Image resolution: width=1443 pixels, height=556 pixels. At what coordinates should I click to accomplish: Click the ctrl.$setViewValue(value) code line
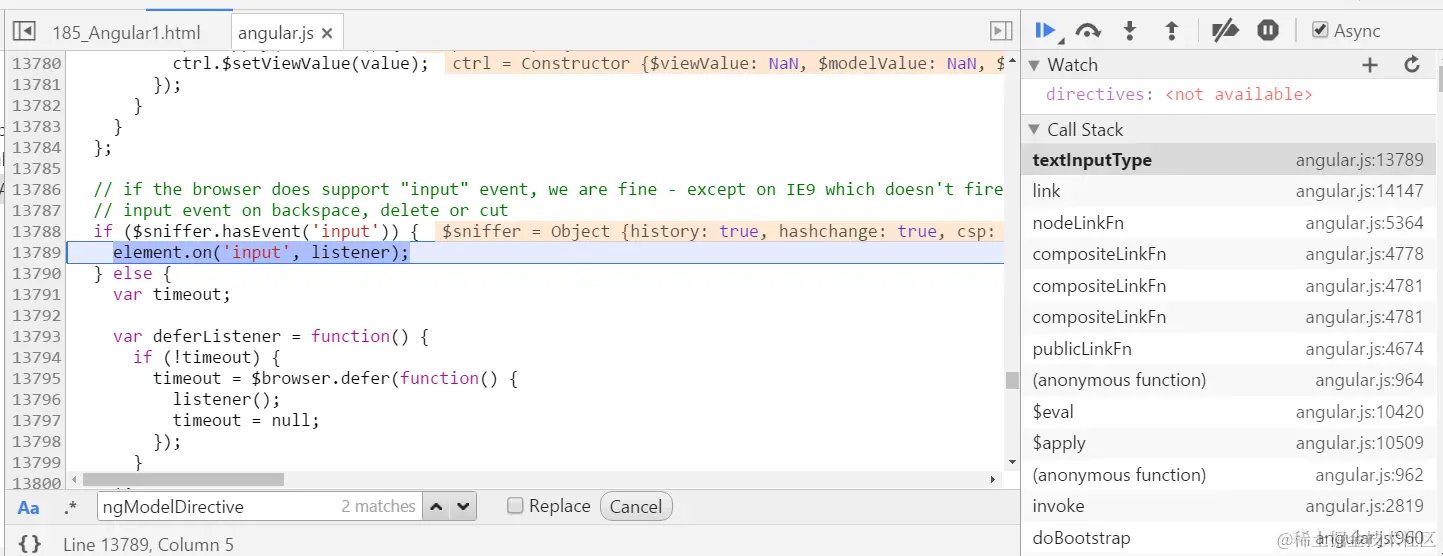(x=300, y=63)
